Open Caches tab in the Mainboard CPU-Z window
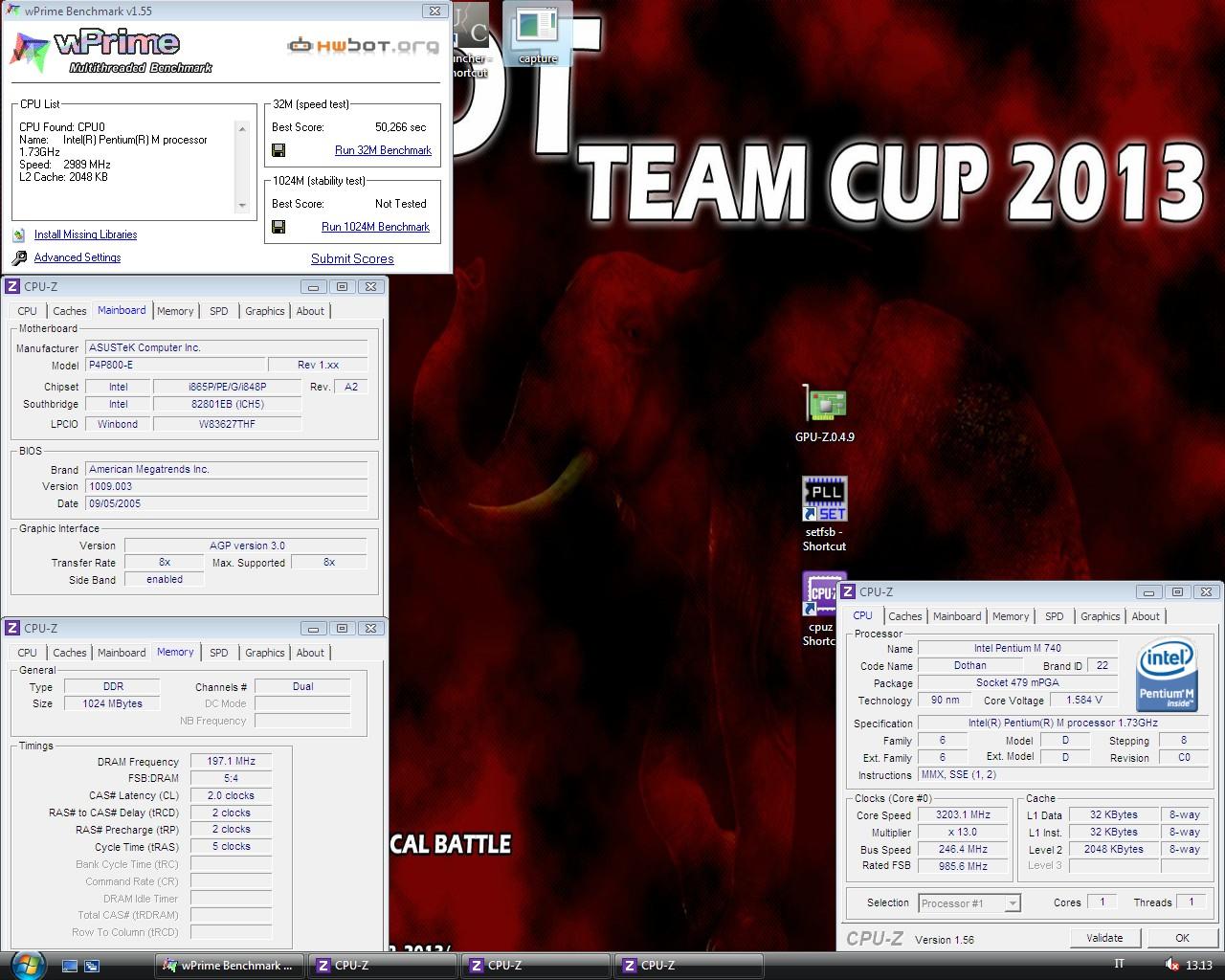This screenshot has height=980, width=1225. click(69, 311)
